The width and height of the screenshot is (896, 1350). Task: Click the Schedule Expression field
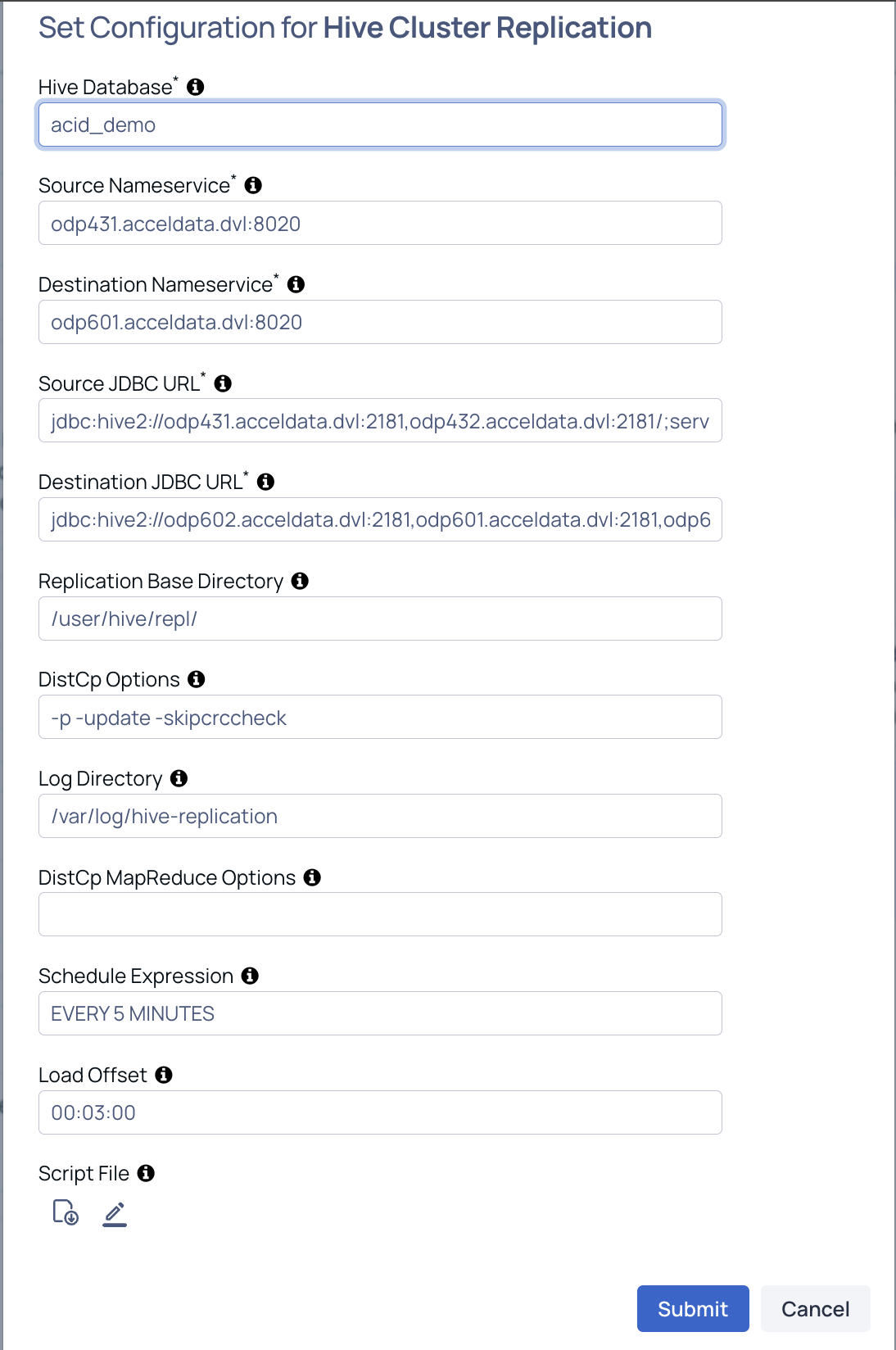click(380, 1013)
